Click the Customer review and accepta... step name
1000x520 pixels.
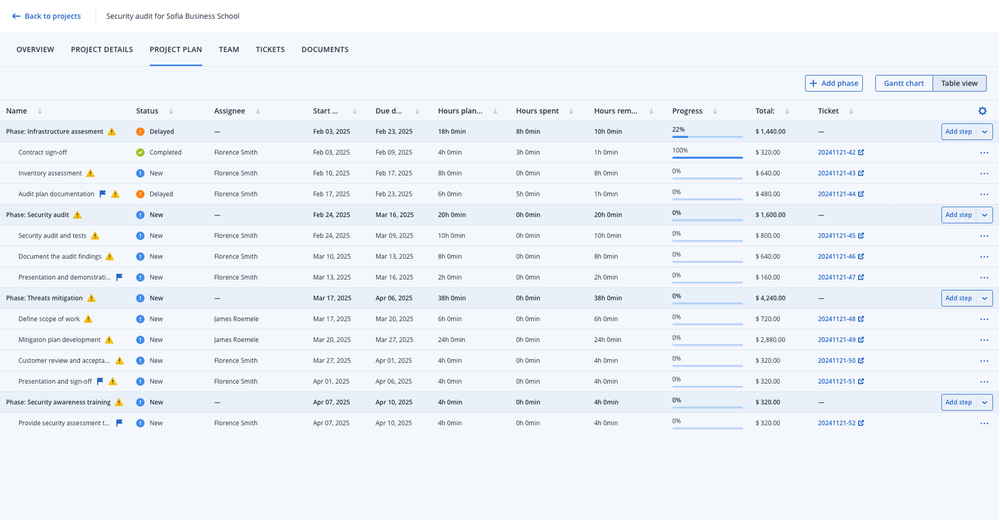click(x=64, y=360)
